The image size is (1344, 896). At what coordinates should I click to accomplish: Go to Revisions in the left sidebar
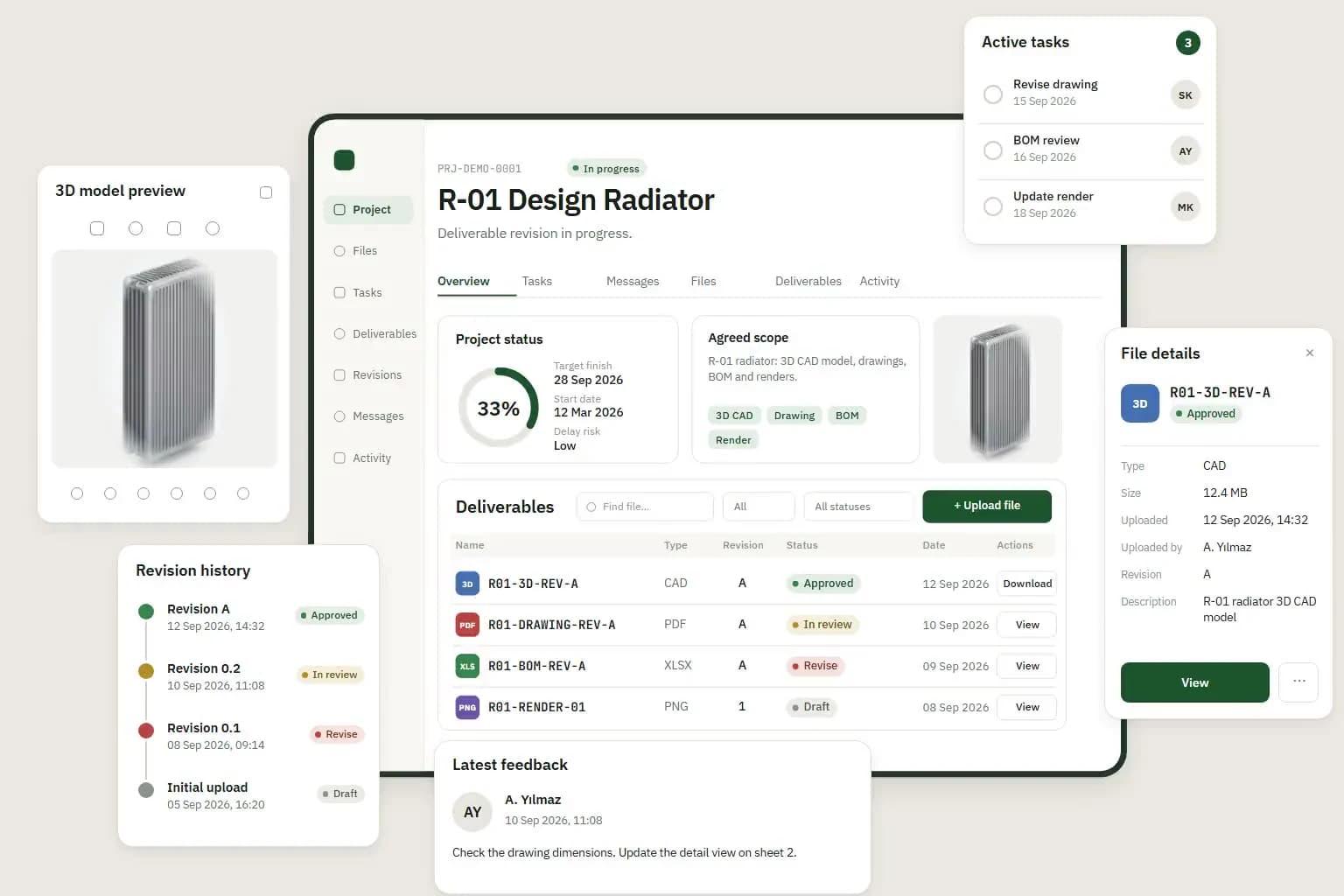(x=368, y=375)
